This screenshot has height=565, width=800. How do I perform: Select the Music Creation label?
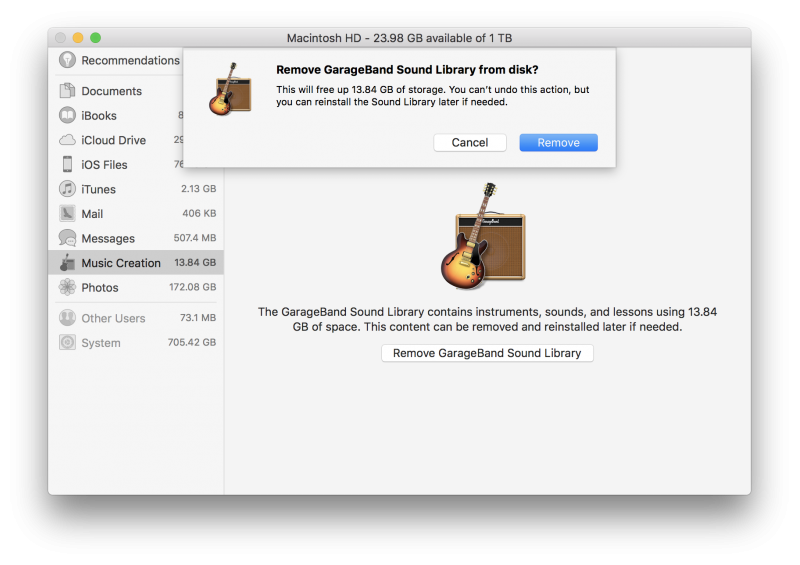[x=121, y=262]
